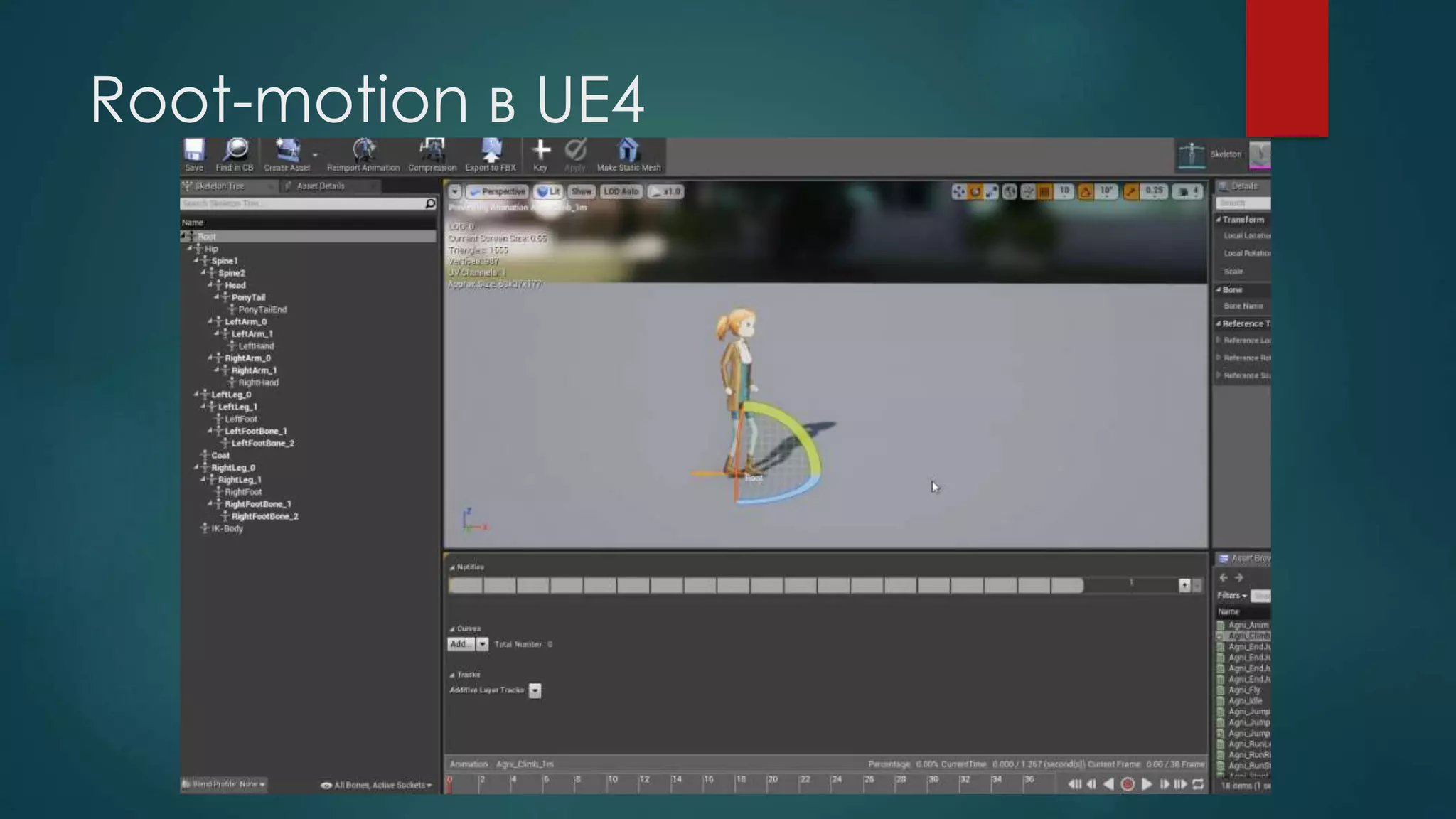The image size is (1456, 819).
Task: Jump to animation start
Action: [x=1074, y=784]
